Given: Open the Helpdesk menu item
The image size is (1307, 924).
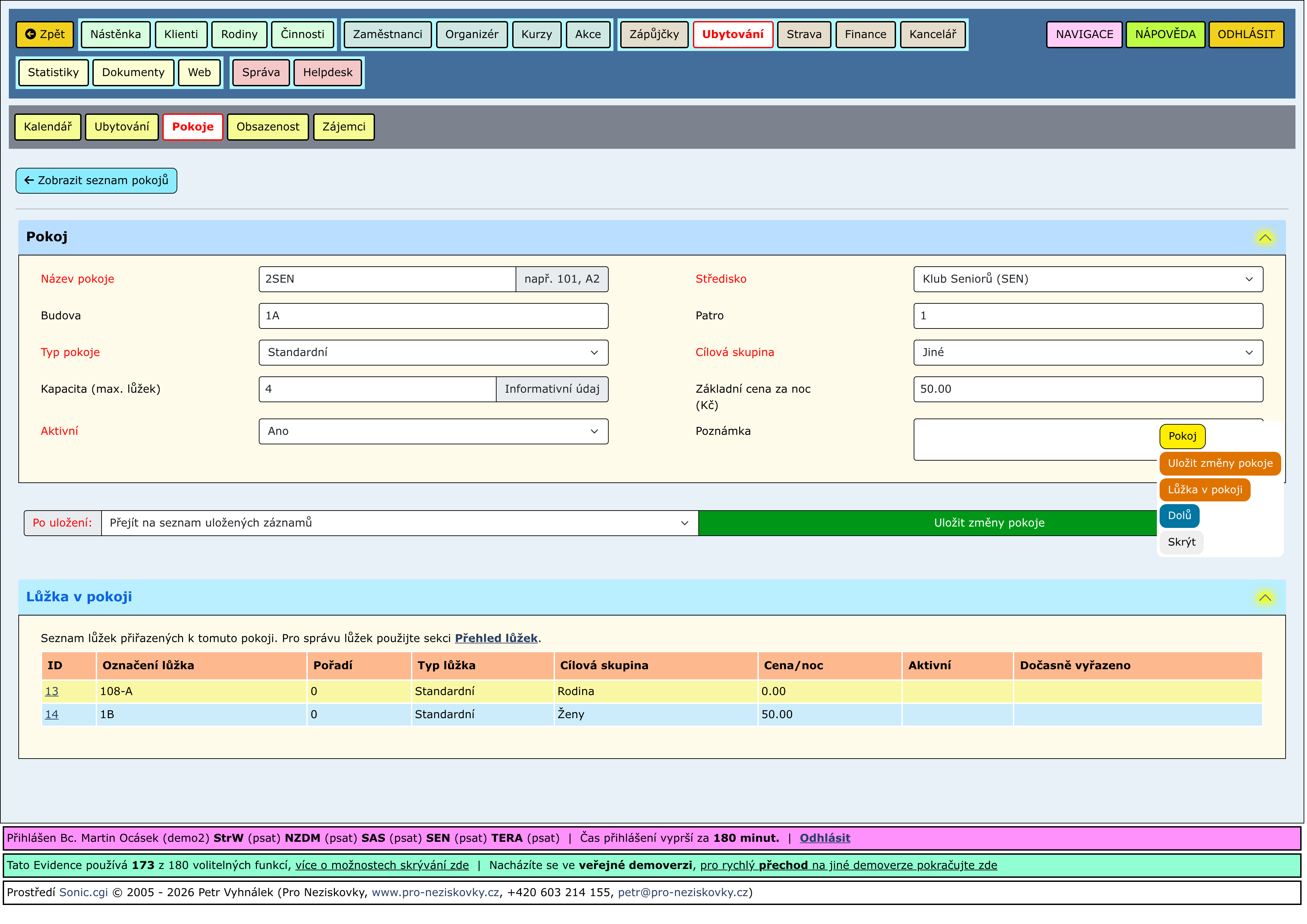Looking at the screenshot, I should coord(327,72).
